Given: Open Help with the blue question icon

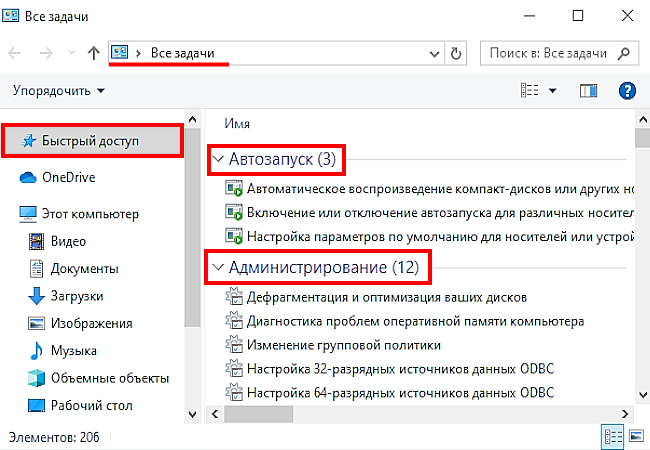Looking at the screenshot, I should pyautogui.click(x=627, y=90).
